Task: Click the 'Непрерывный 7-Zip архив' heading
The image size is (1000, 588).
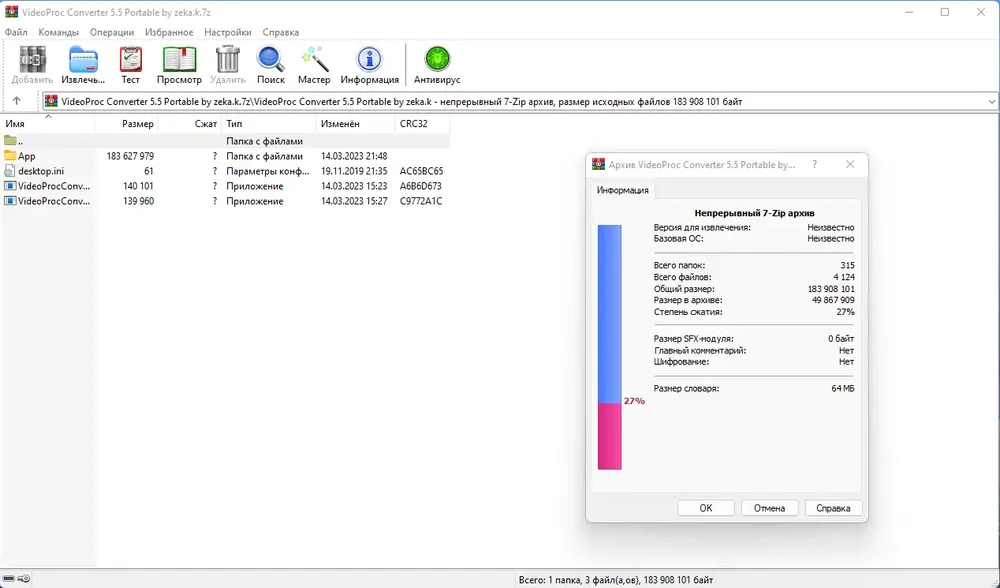Action: [x=754, y=213]
